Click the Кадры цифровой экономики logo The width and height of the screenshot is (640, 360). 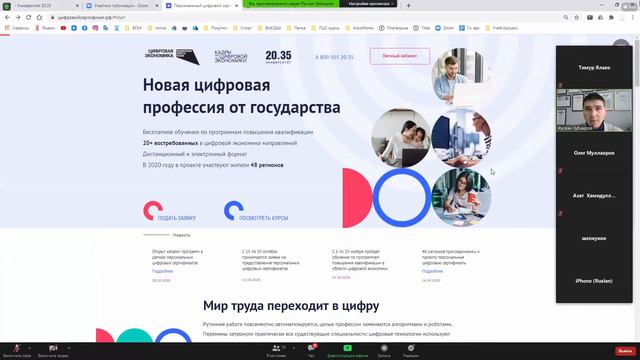(x=231, y=57)
